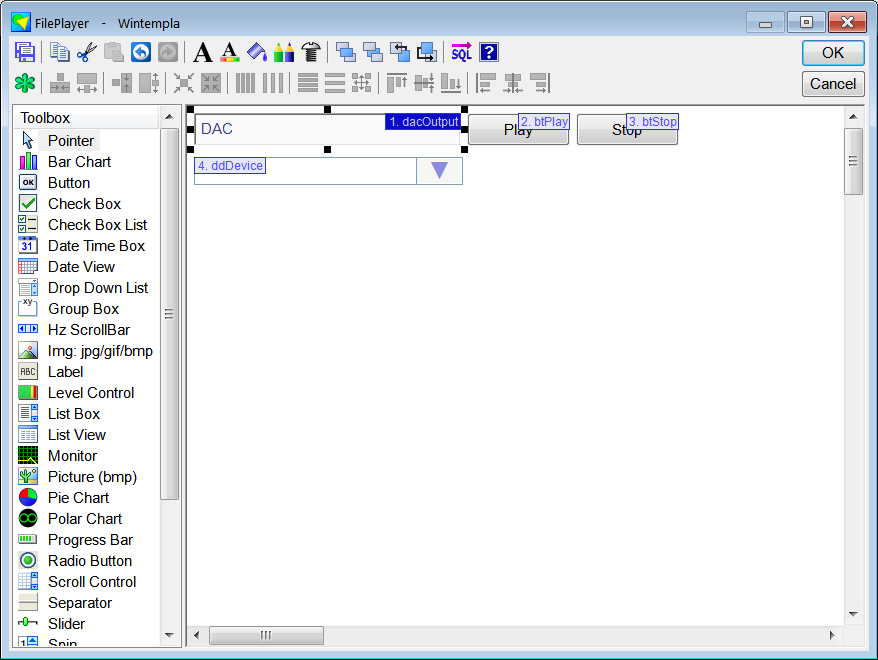Click the colored pencils icon

click(x=284, y=53)
